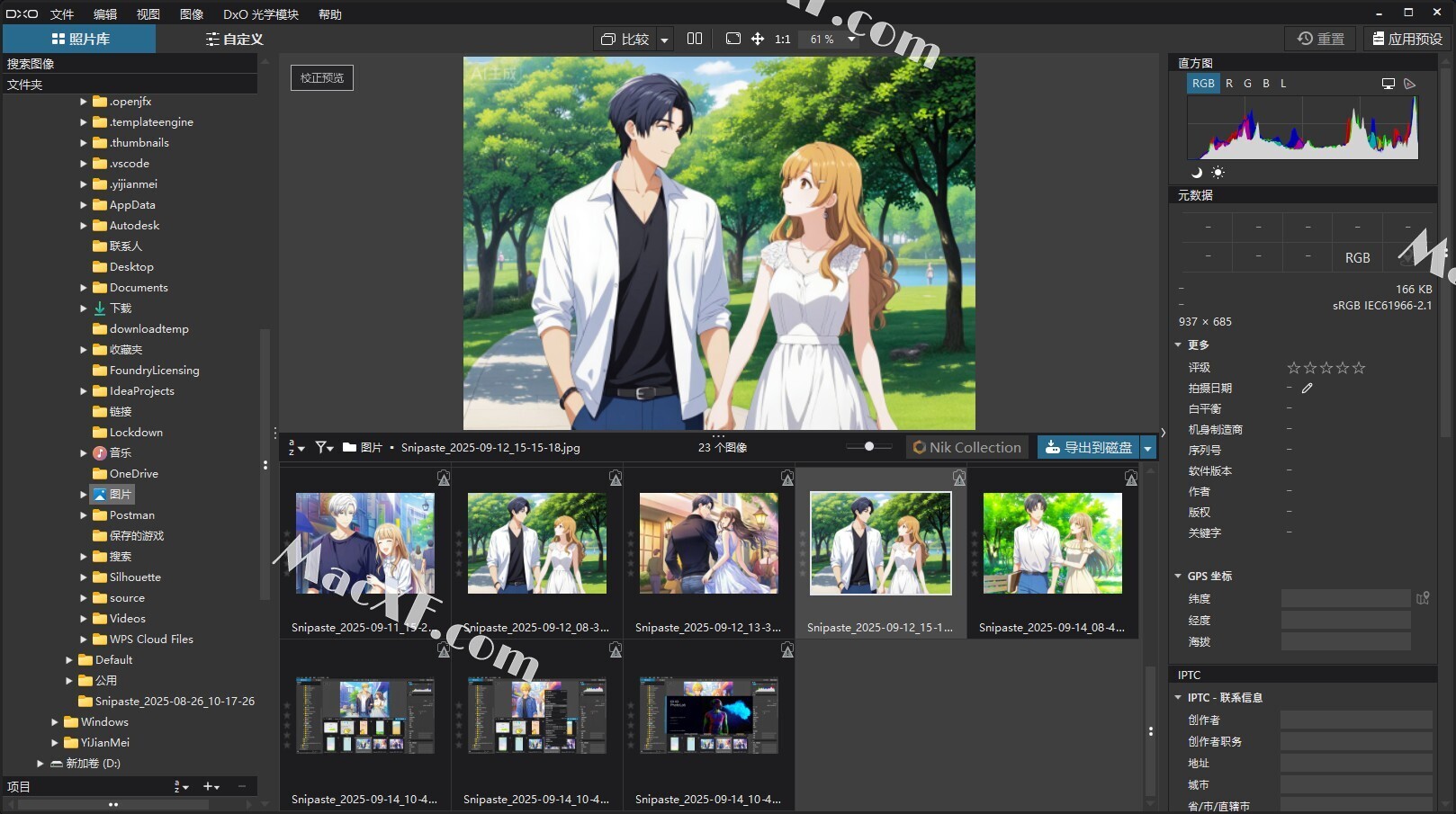1456x814 pixels.
Task: Show shadow clipping with the moon icon
Action: [1197, 173]
